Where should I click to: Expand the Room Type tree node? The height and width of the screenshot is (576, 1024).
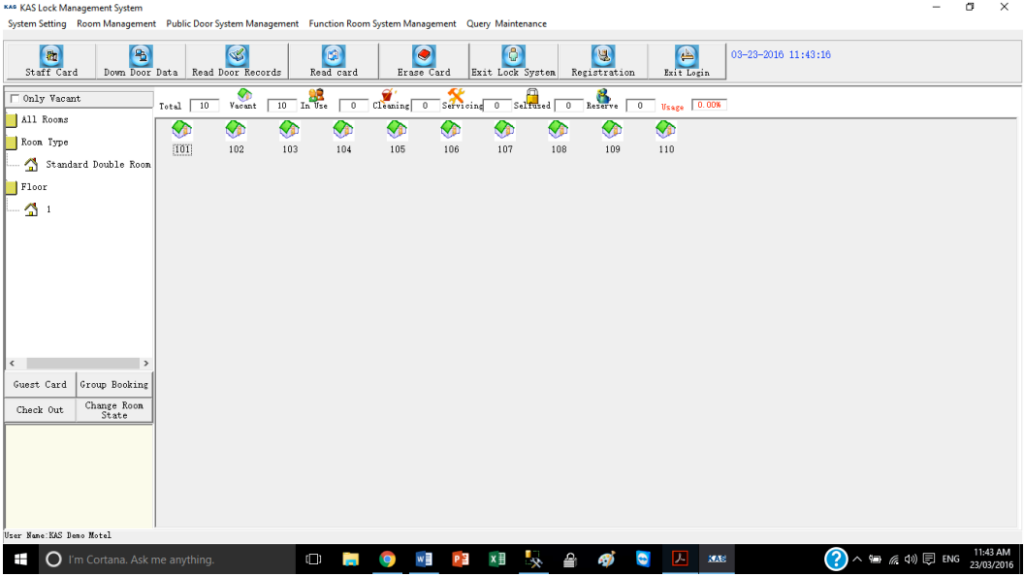point(12,143)
